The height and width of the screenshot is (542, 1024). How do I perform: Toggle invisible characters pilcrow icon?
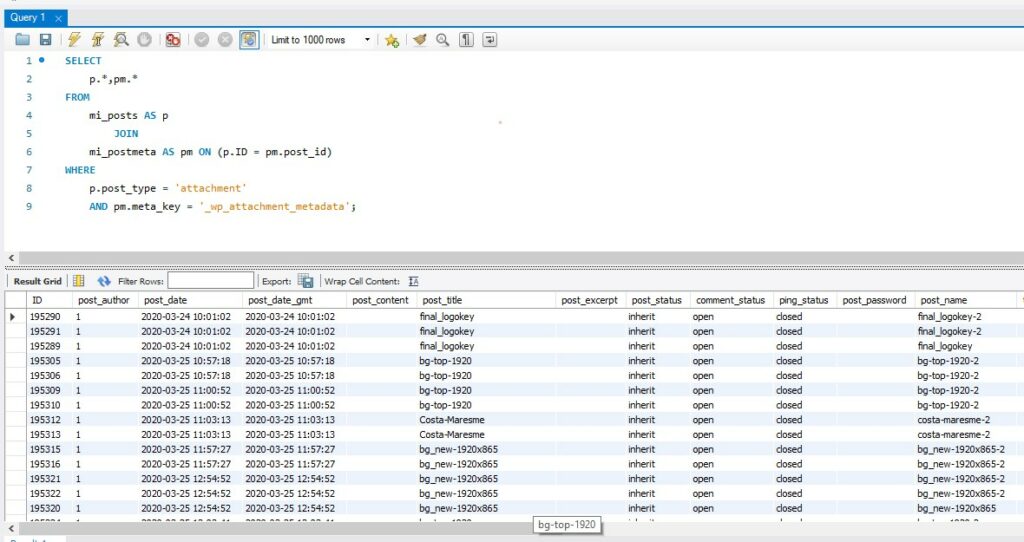466,40
